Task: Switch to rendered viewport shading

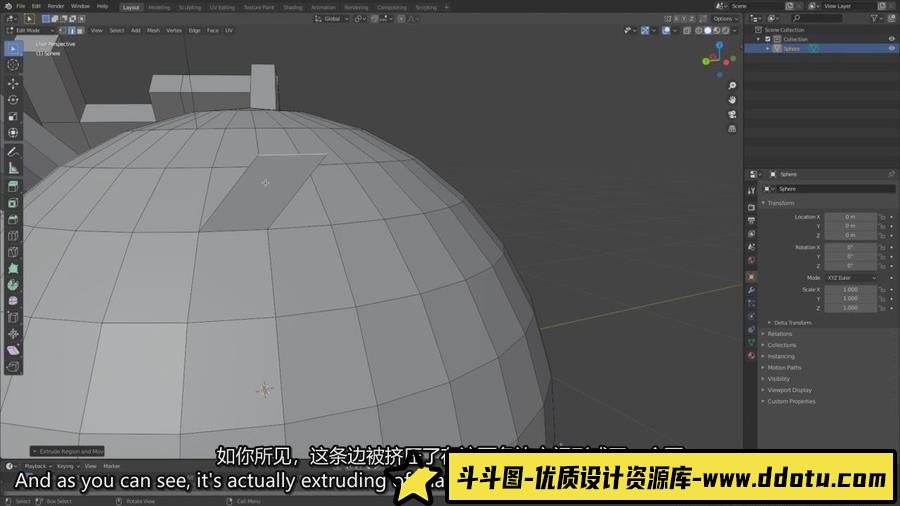Action: click(726, 30)
